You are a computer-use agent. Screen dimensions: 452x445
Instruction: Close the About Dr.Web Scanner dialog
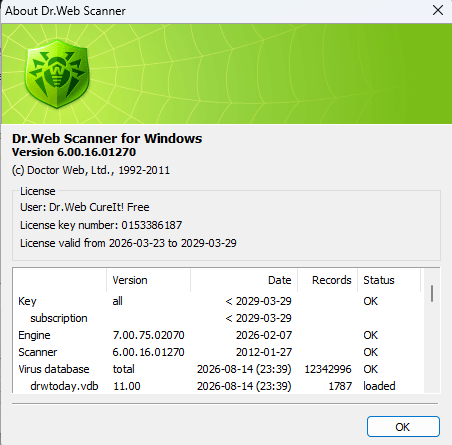(438, 10)
